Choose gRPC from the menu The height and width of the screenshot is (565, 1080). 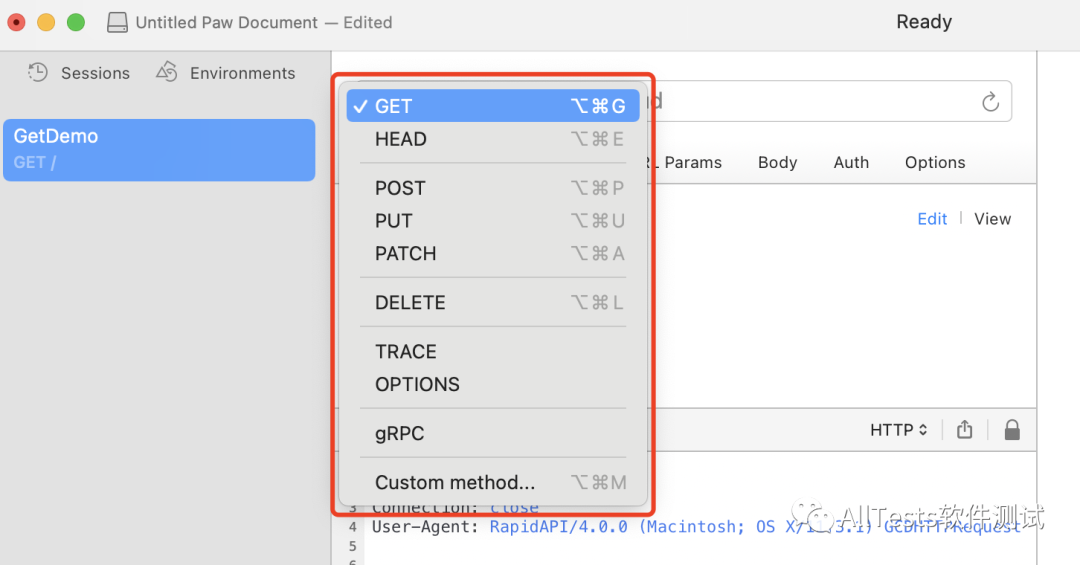point(492,433)
